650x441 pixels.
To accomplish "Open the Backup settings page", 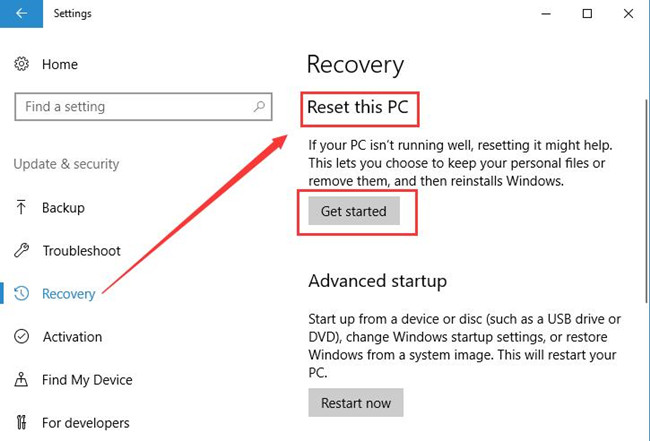I will 63,207.
